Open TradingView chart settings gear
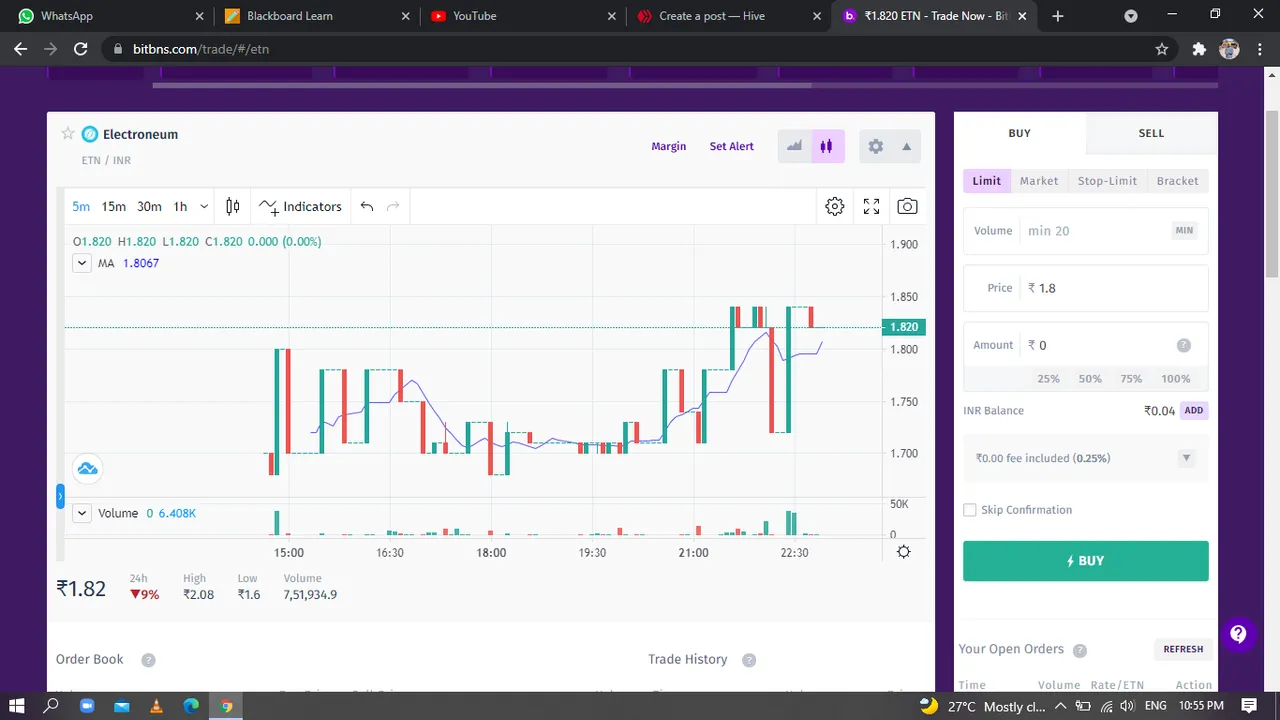Image resolution: width=1280 pixels, height=720 pixels. 835,206
